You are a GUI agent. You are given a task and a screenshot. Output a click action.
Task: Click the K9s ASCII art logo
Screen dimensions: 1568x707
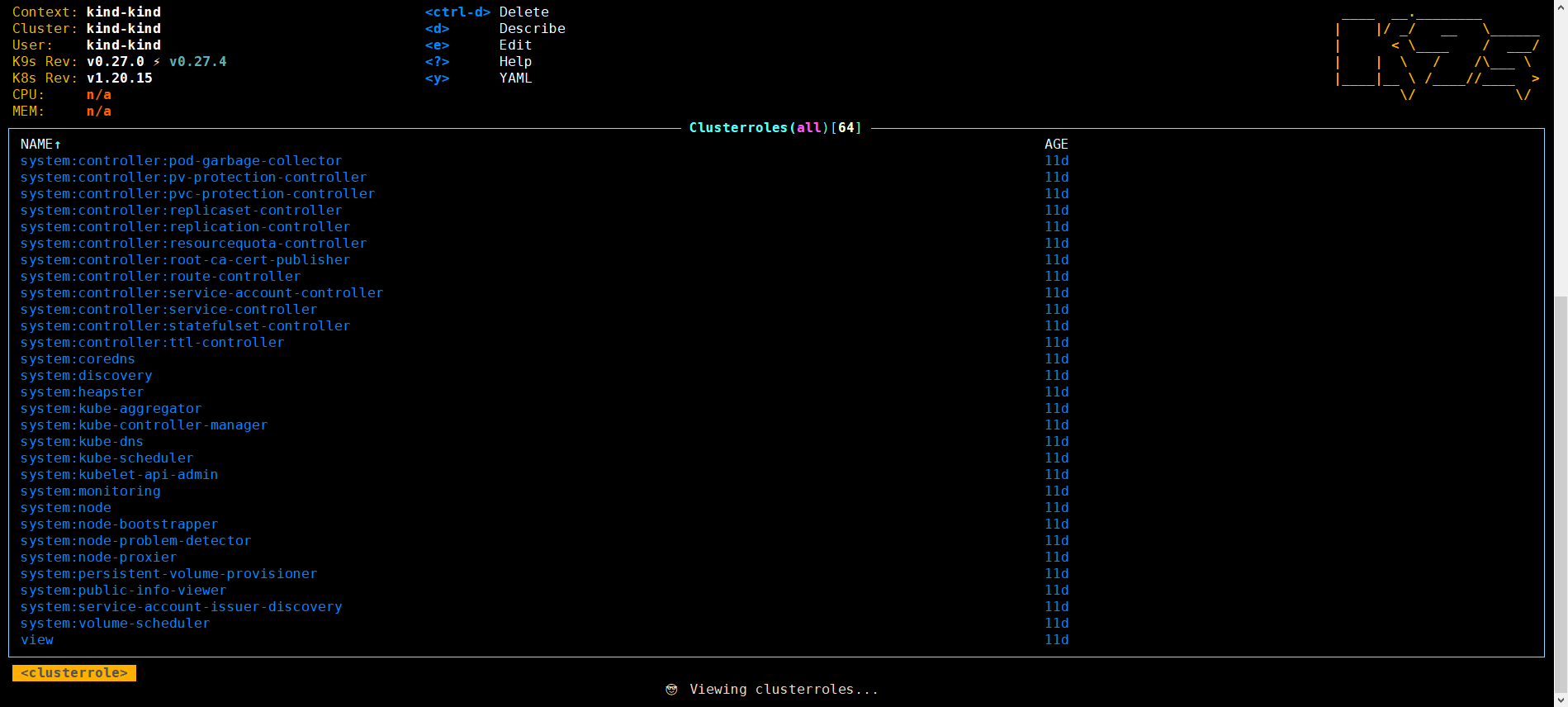tap(1437, 54)
